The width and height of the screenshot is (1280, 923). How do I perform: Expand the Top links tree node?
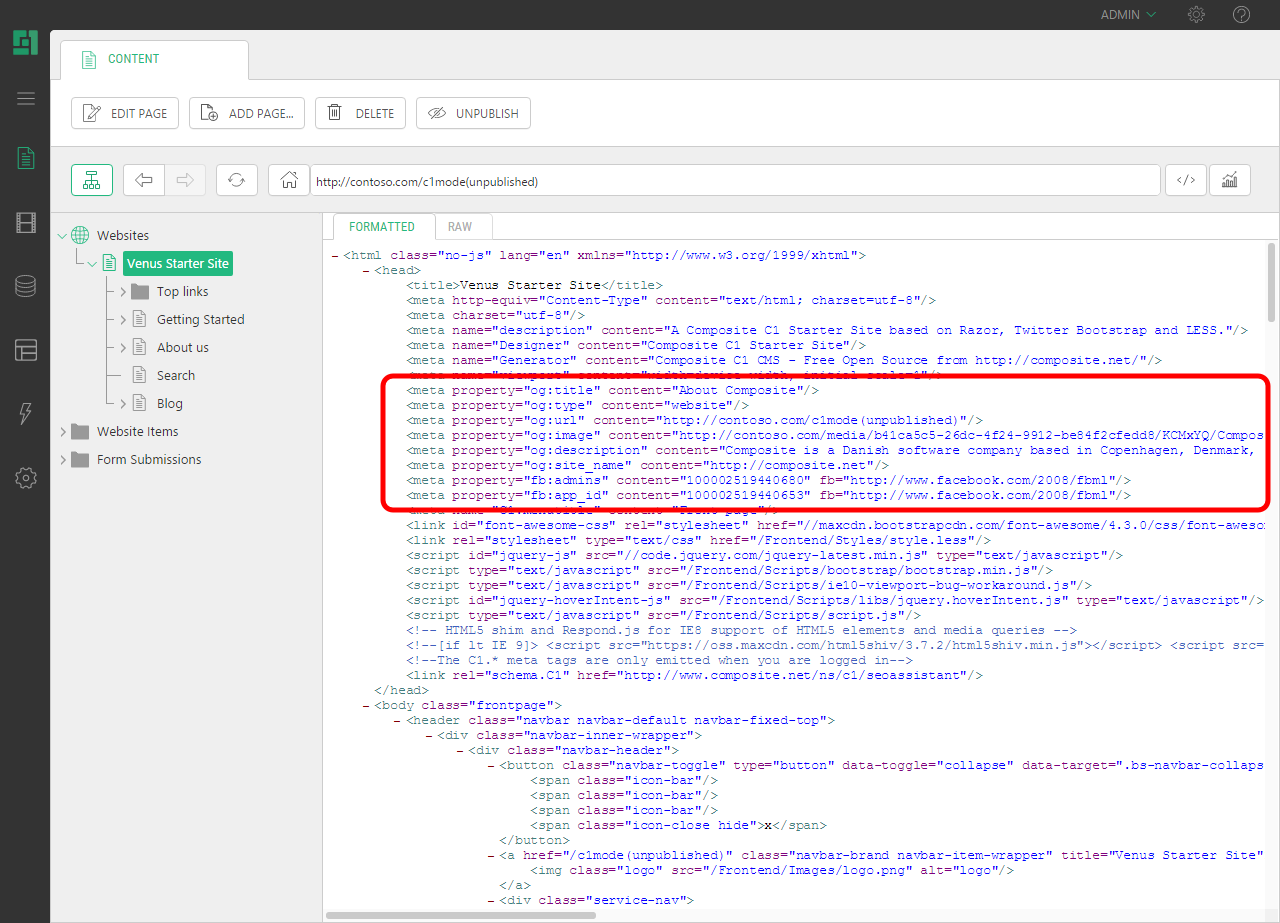click(123, 292)
